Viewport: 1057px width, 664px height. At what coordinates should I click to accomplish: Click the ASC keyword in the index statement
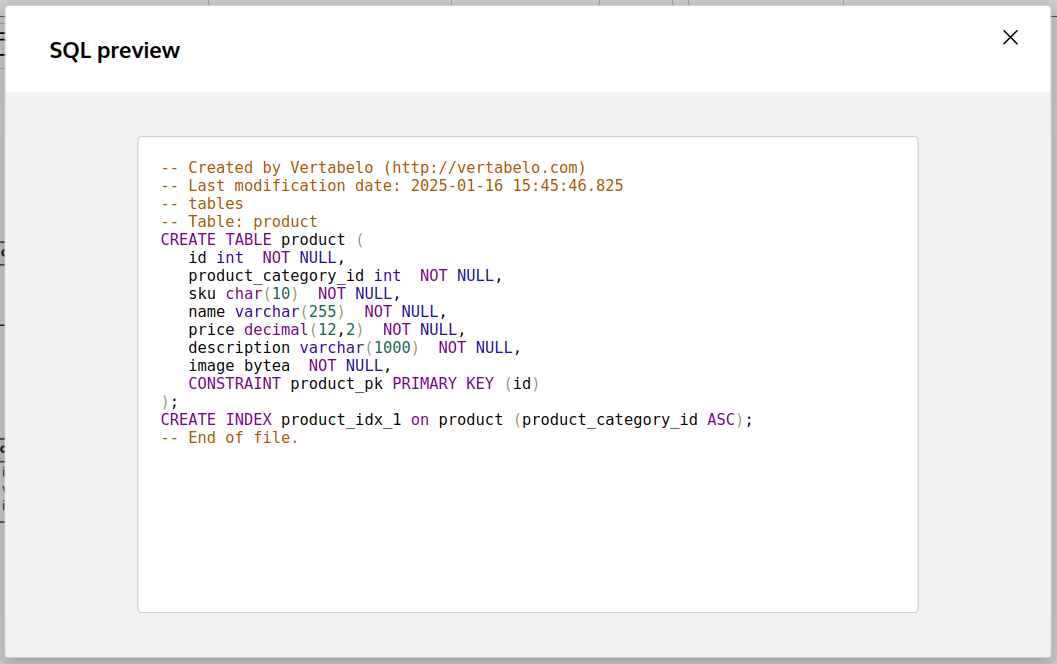coord(720,420)
